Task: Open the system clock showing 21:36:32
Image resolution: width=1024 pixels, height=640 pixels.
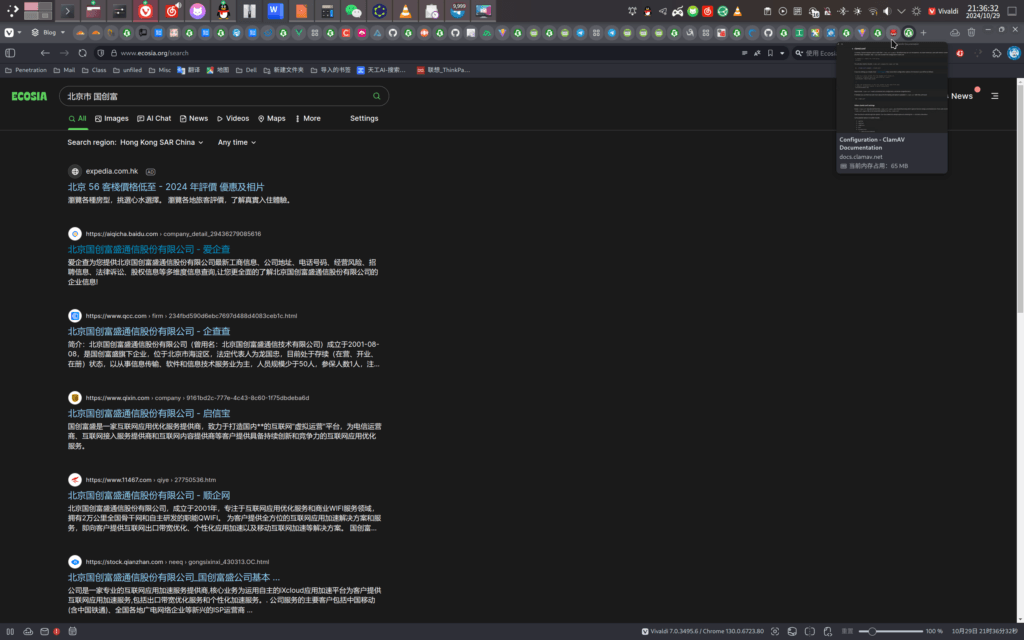Action: tap(982, 12)
